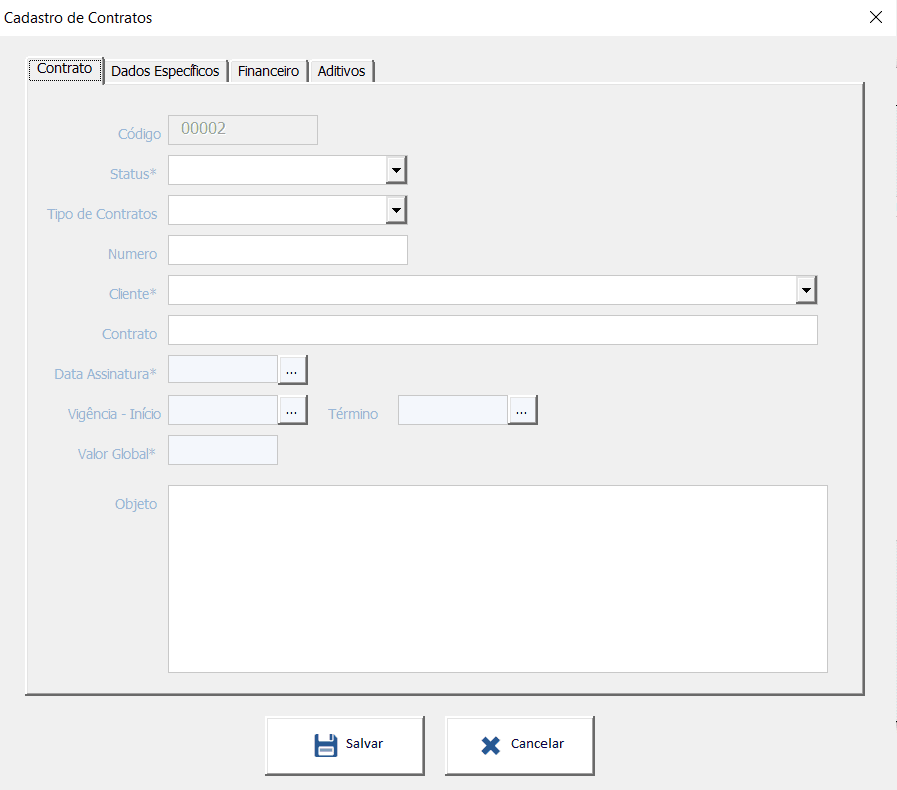Click the Data Assinatura date field
Viewport: 897px width, 790px height.
(223, 370)
